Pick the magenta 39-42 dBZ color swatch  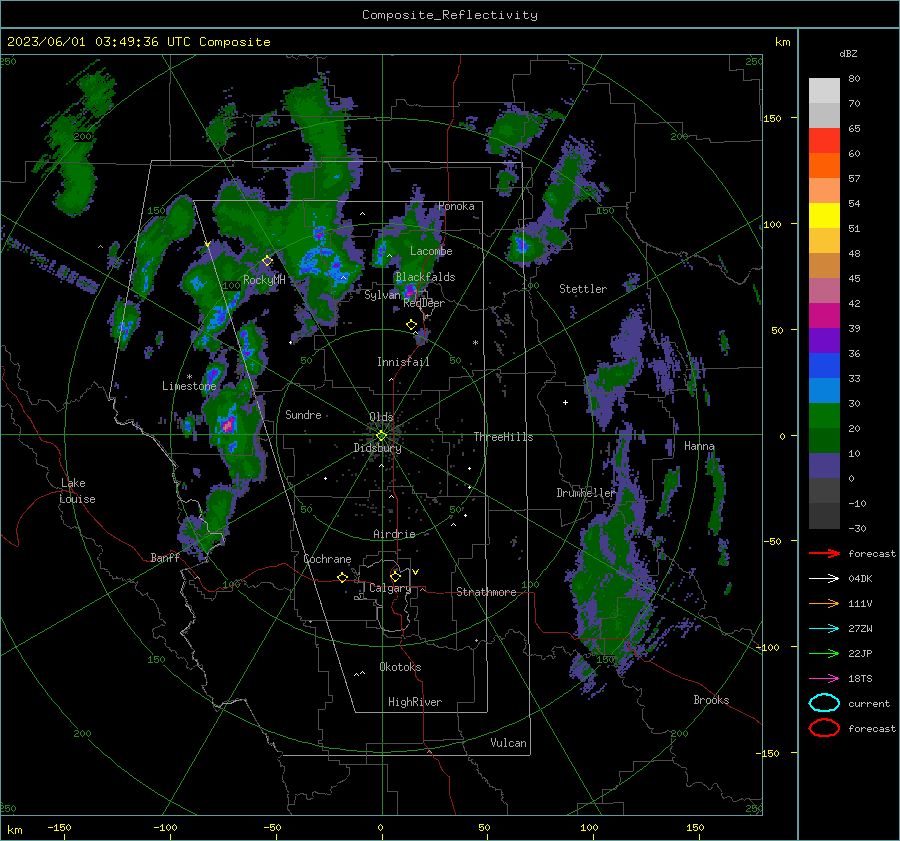(824, 316)
